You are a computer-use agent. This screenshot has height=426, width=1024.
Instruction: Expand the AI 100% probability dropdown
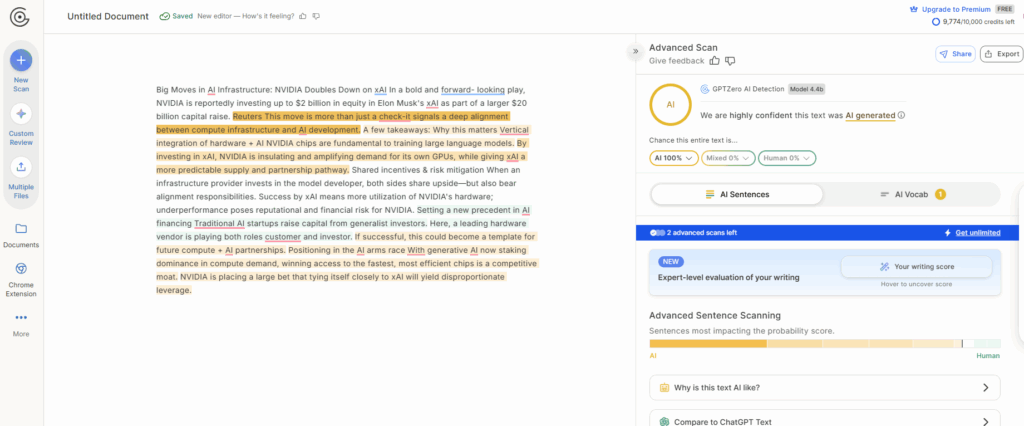tap(672, 158)
